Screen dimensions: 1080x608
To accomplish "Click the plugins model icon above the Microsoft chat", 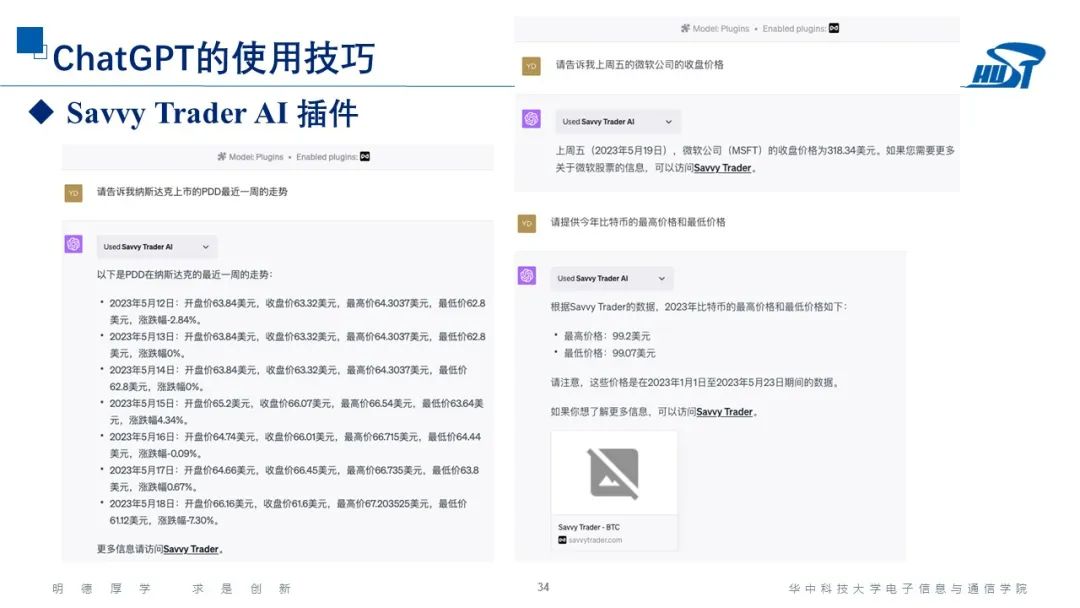I will point(685,28).
